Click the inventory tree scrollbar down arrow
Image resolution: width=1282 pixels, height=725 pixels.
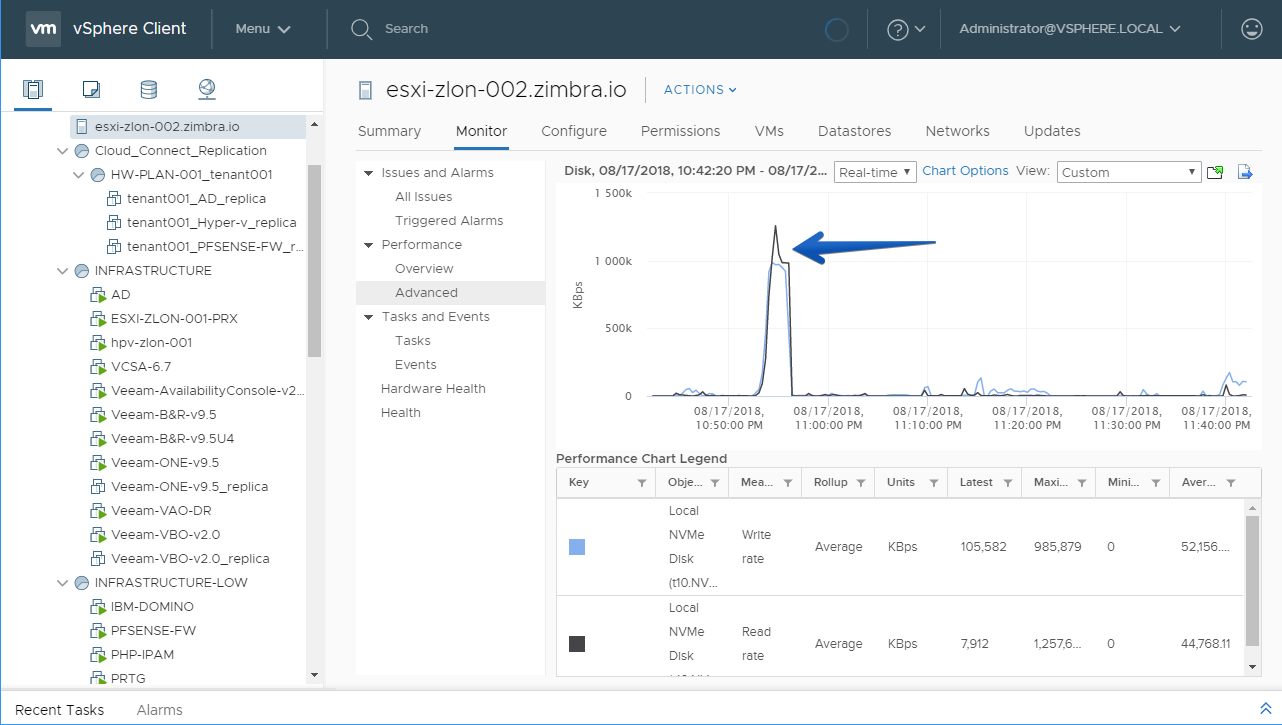click(315, 676)
